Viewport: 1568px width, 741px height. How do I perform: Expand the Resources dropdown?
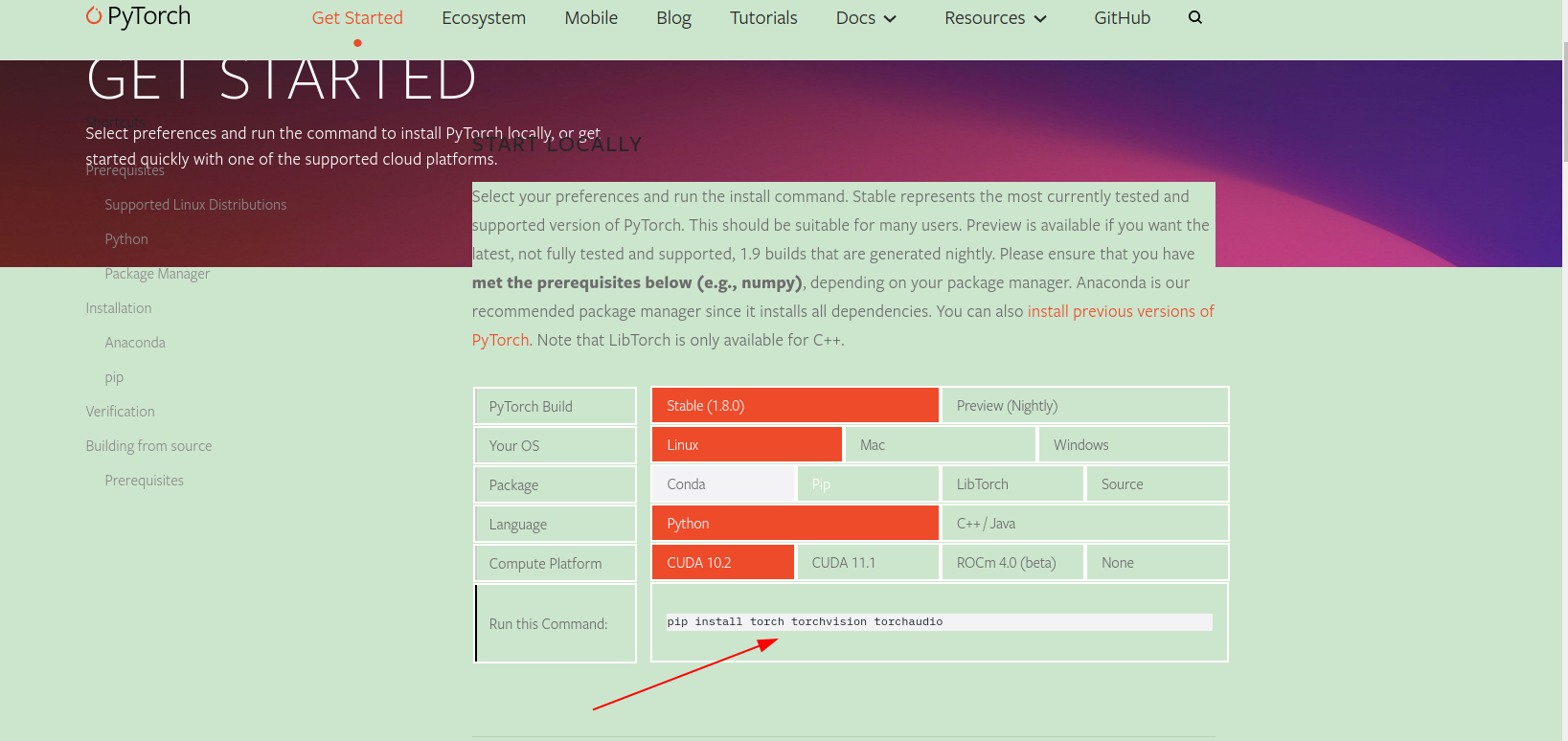coord(995,17)
